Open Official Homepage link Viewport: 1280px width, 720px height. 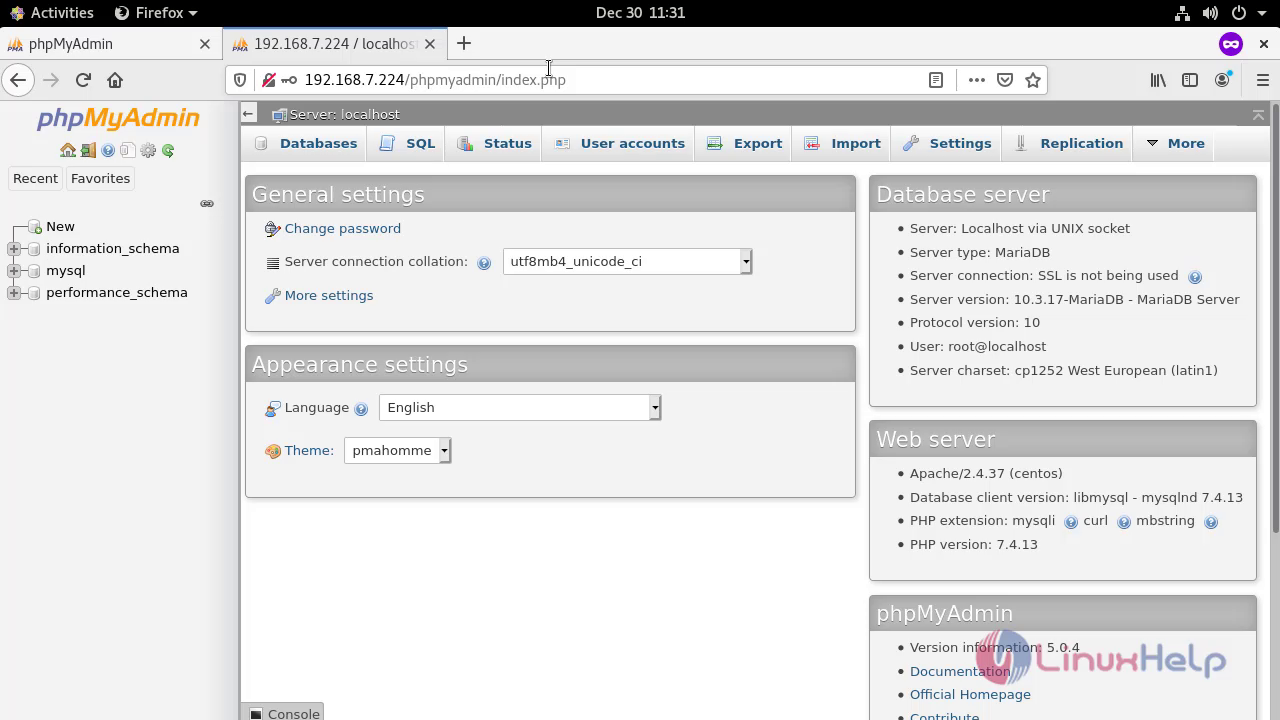(x=970, y=695)
